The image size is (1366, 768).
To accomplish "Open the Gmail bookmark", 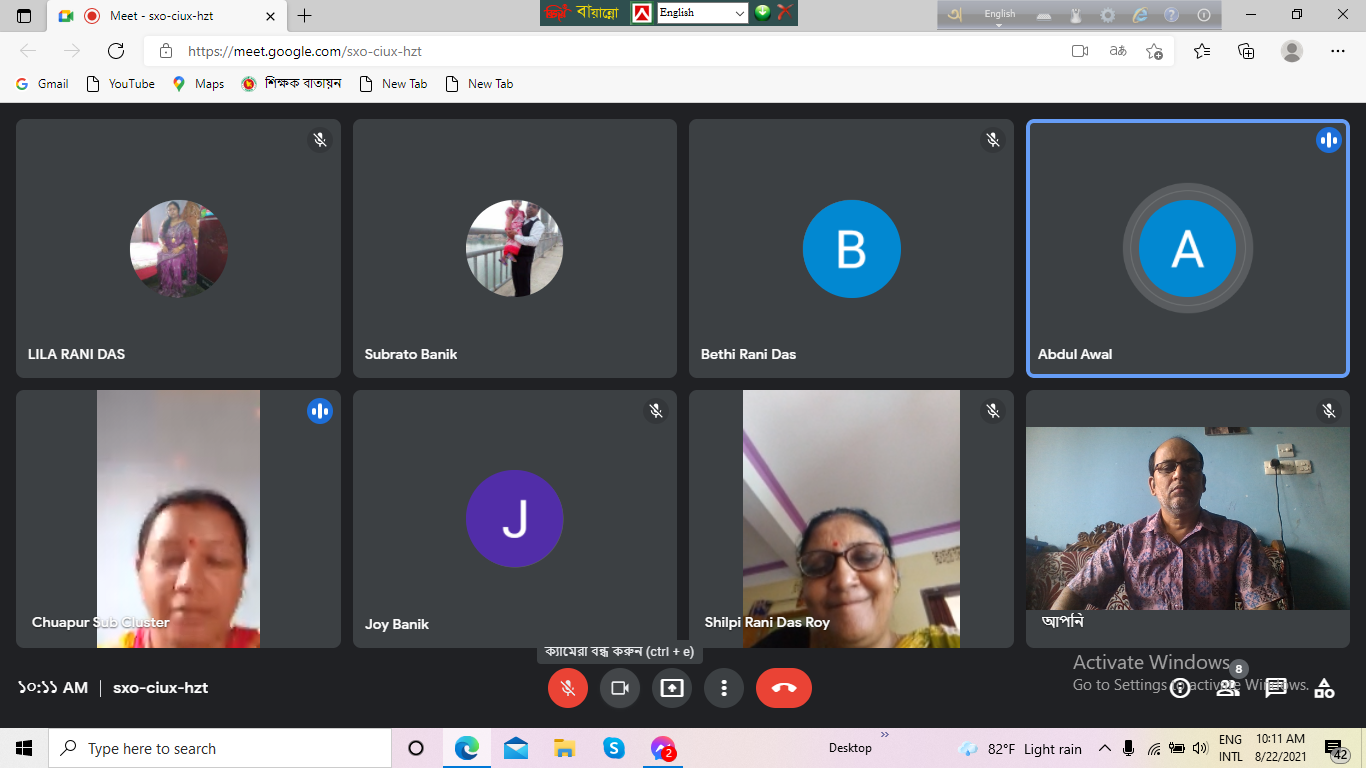I will (43, 84).
